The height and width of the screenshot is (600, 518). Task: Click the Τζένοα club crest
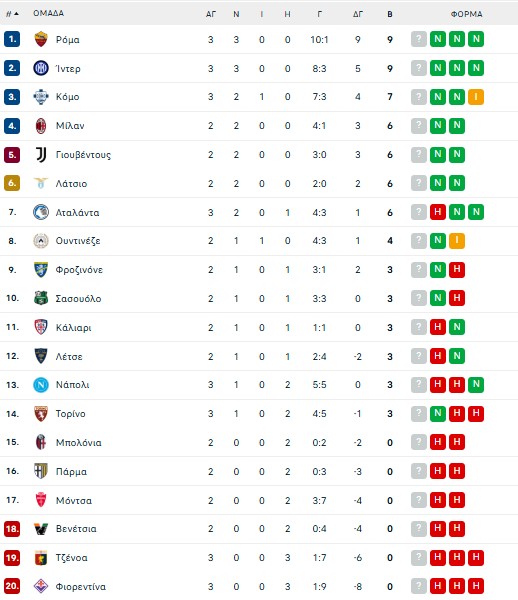(x=41, y=558)
